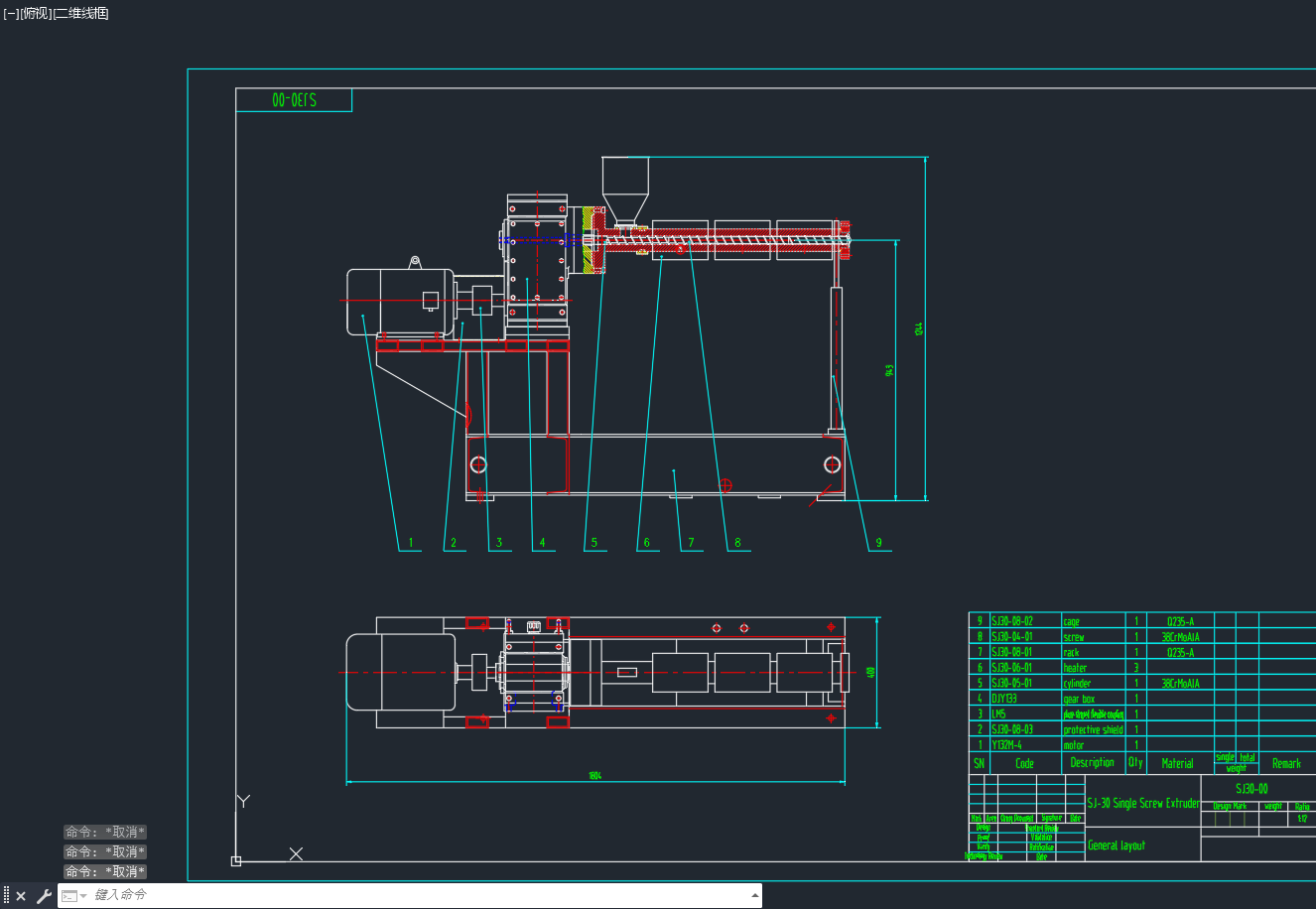1316x909 pixels.
Task: Click the "screw" description text
Action: click(1074, 637)
